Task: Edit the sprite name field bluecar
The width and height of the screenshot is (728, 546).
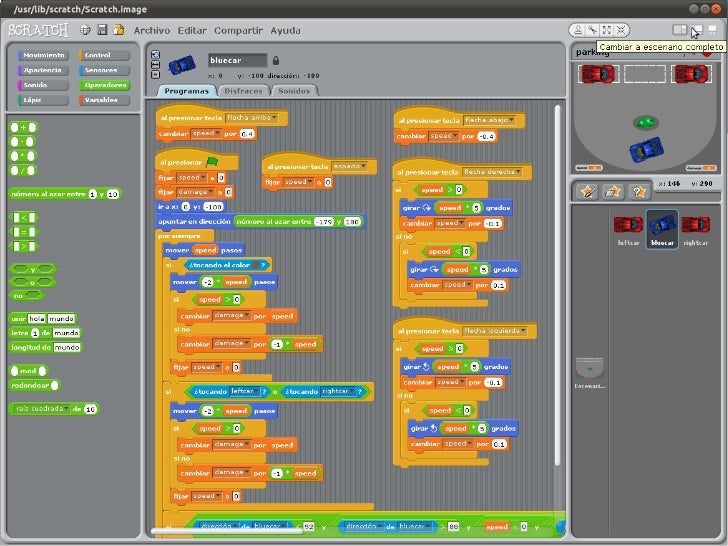Action: pyautogui.click(x=237, y=60)
